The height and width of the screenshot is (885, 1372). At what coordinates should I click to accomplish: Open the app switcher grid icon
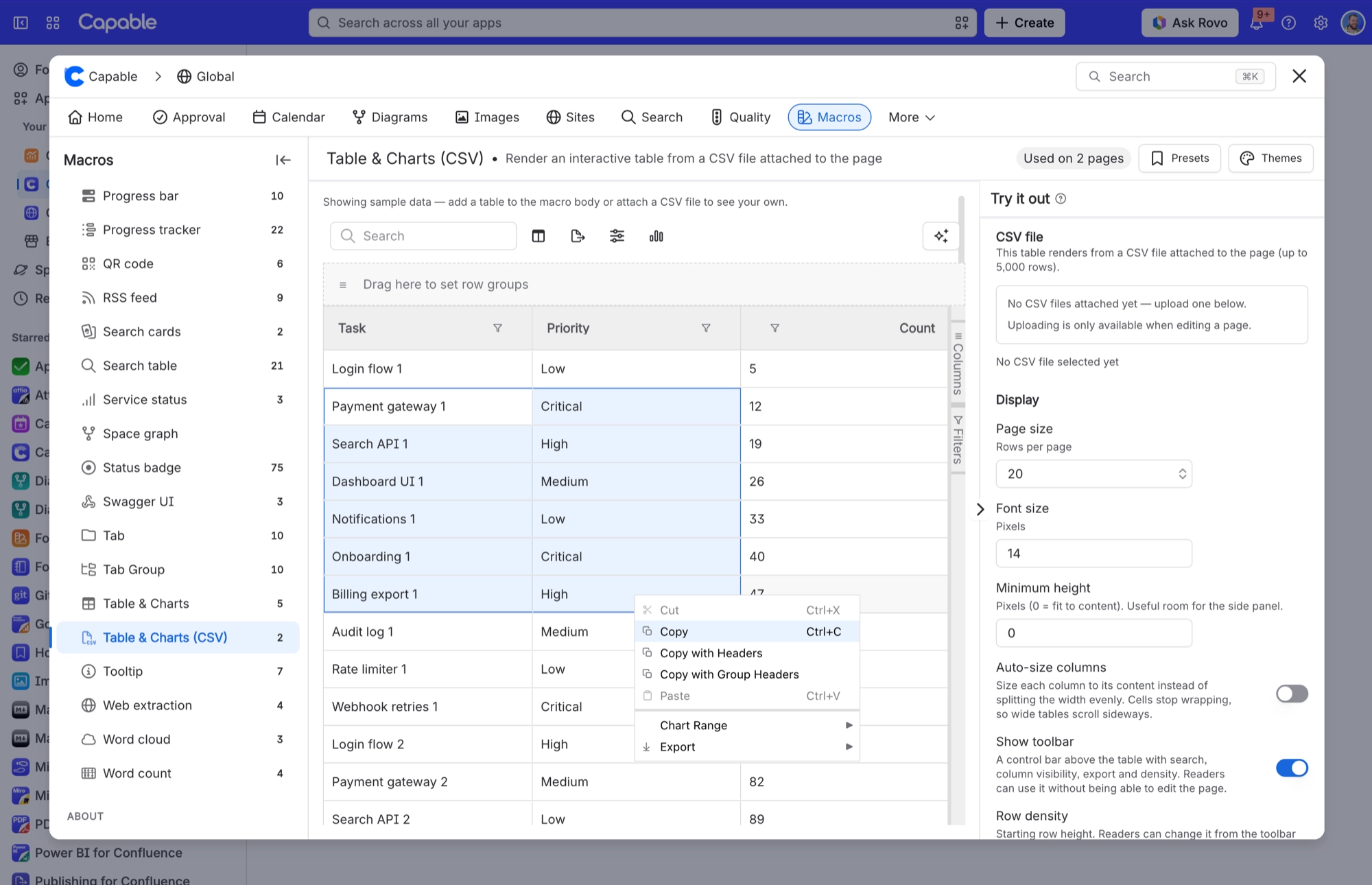click(53, 23)
